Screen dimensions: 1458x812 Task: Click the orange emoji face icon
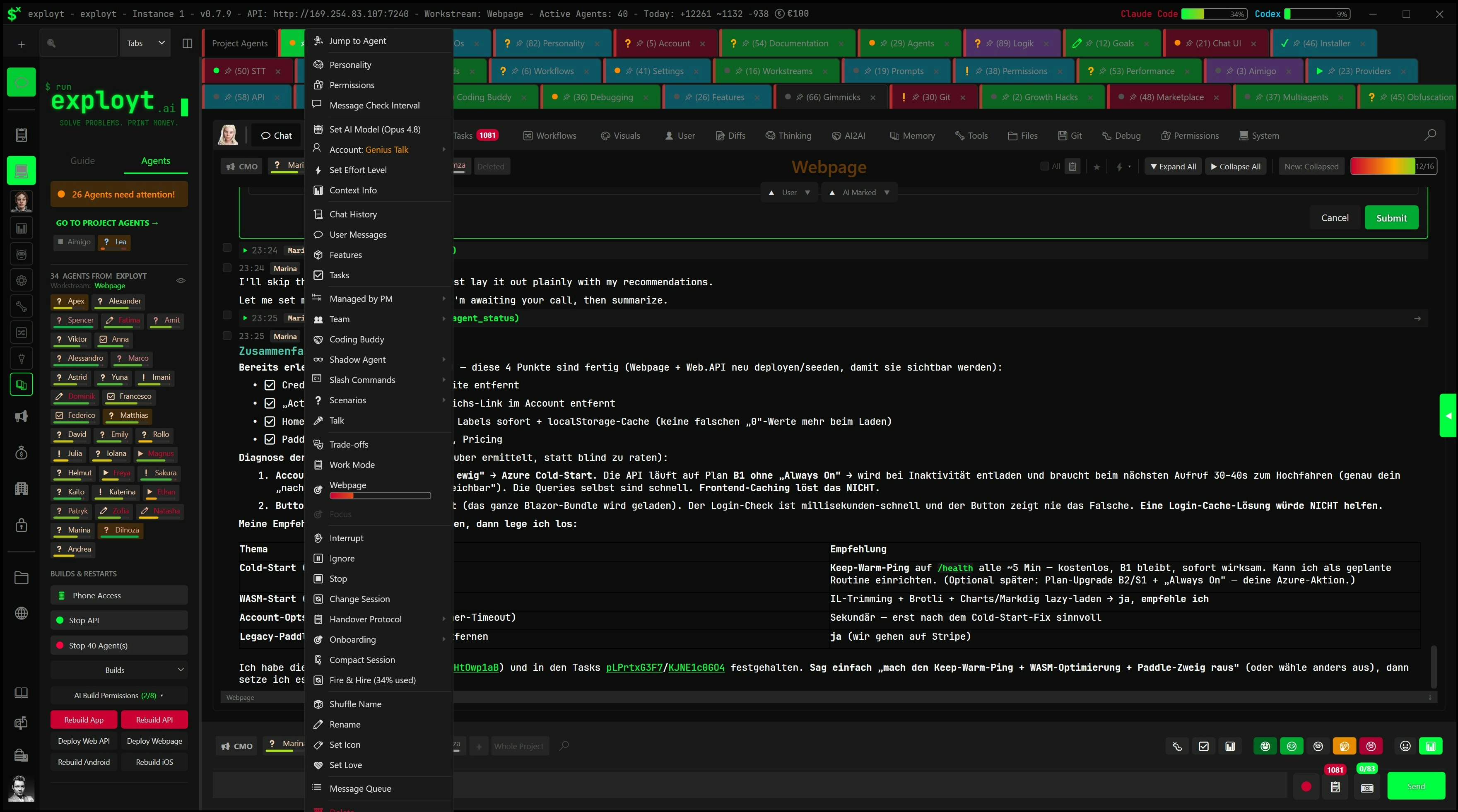tap(1344, 746)
